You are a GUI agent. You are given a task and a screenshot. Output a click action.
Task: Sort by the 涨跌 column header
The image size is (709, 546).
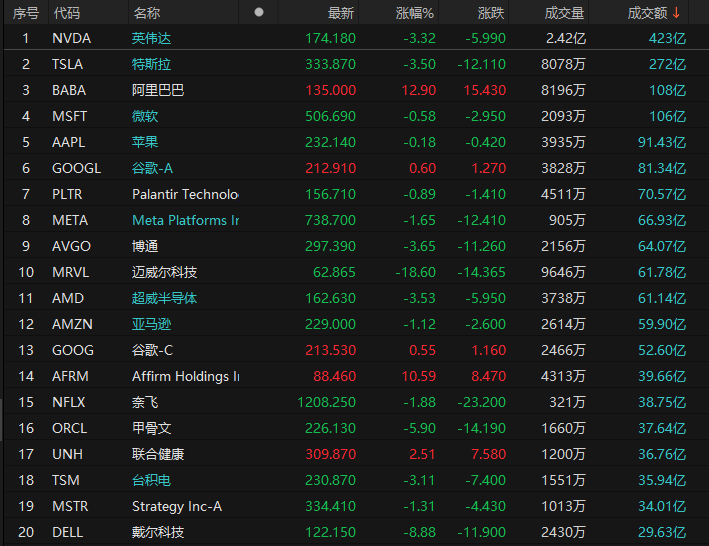[491, 13]
